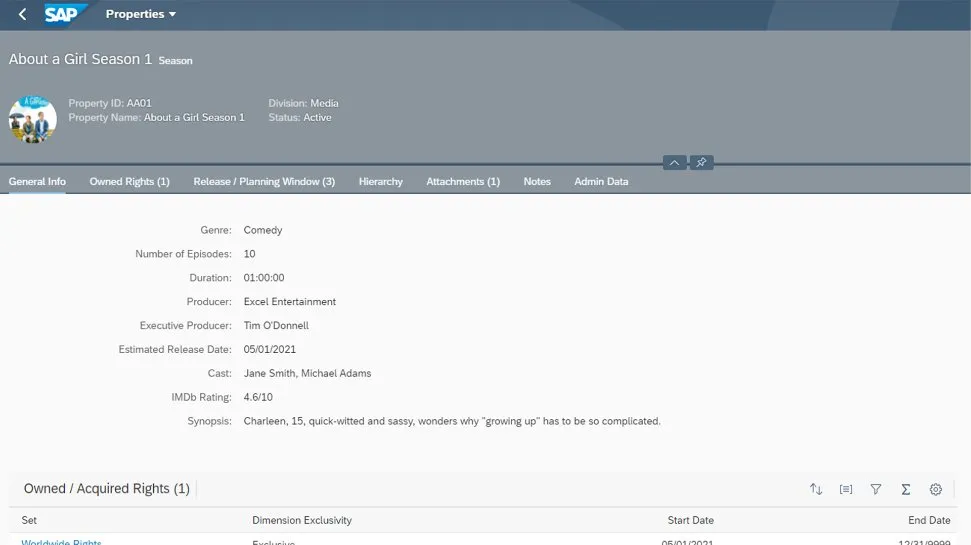Screen dimensions: 971x545
Task: Open filter for Owned / Acquired Rights
Action: tap(876, 489)
